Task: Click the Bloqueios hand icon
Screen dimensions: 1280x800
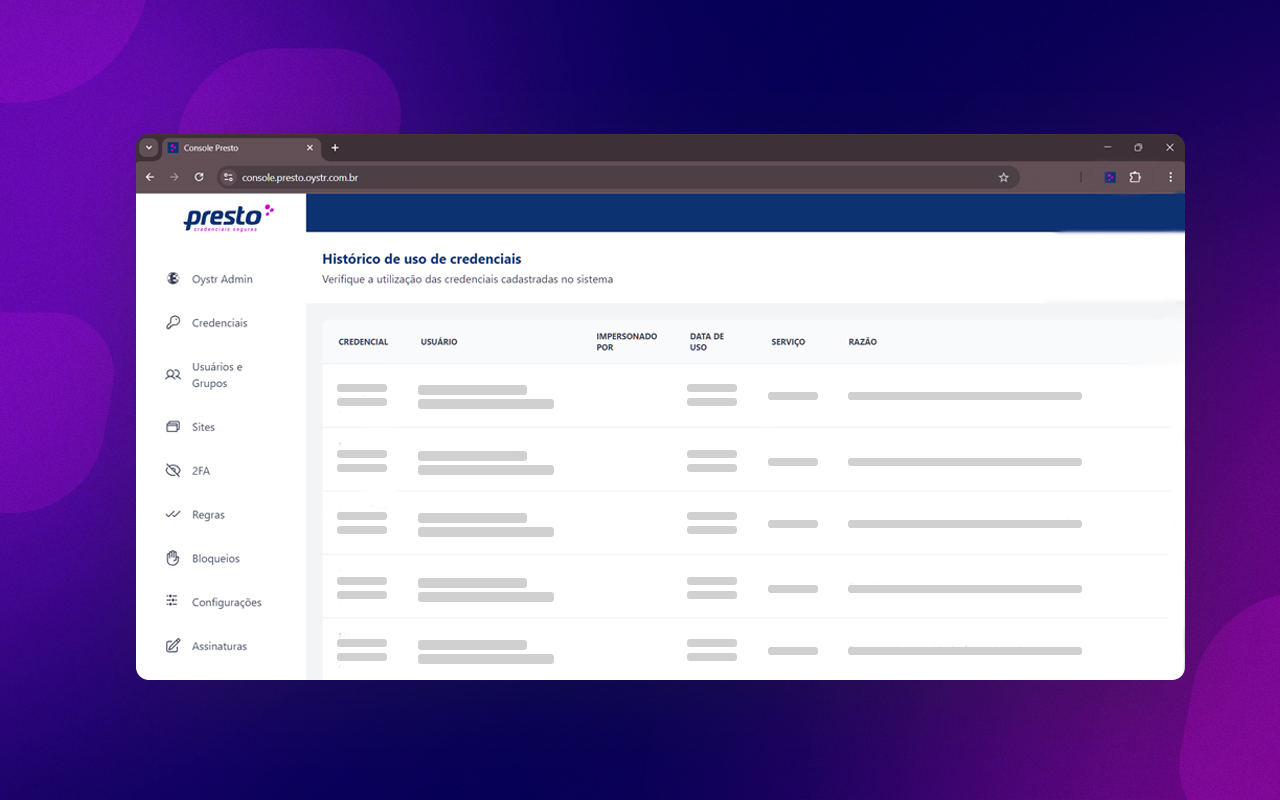Action: [x=173, y=558]
